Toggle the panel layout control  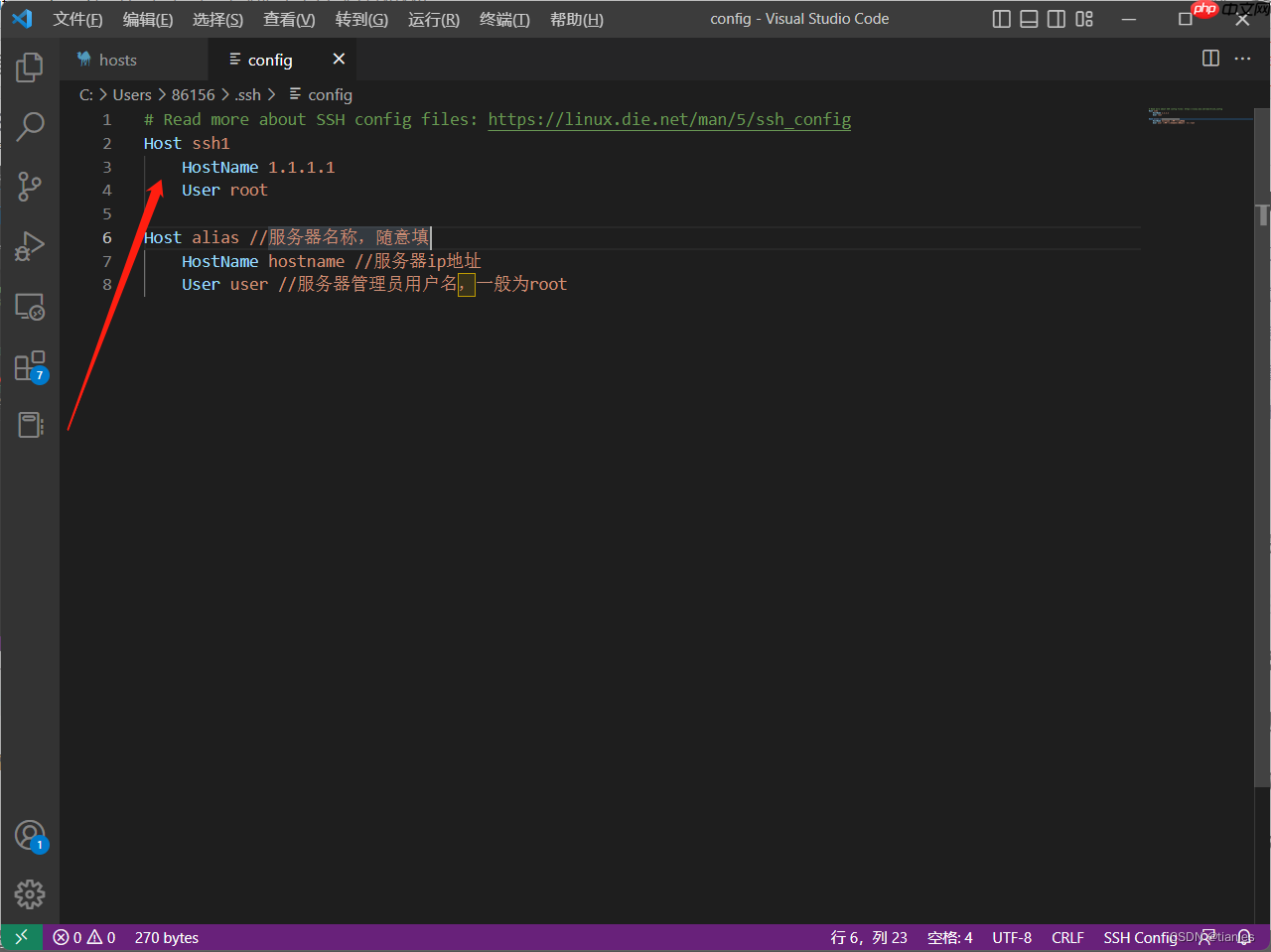click(x=1029, y=18)
